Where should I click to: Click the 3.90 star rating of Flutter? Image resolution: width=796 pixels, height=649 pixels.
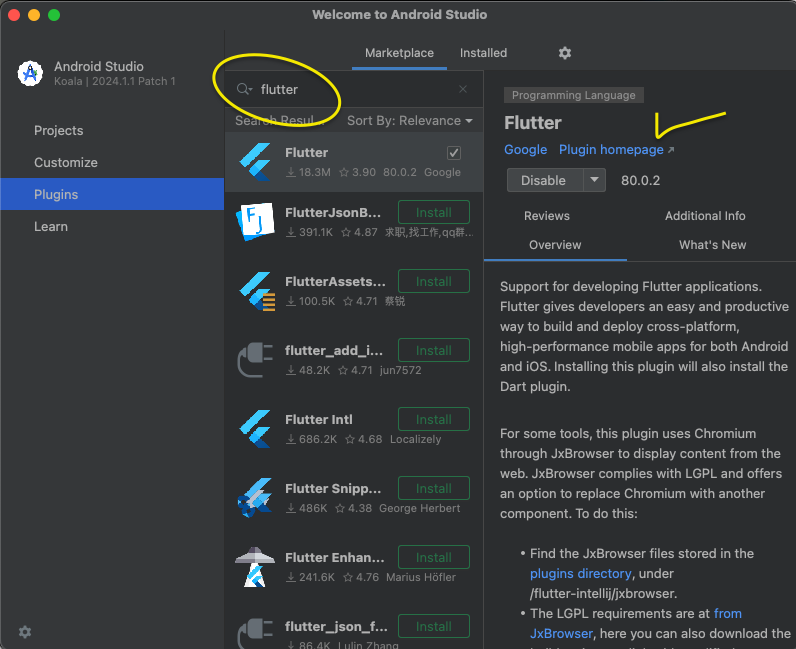point(358,172)
